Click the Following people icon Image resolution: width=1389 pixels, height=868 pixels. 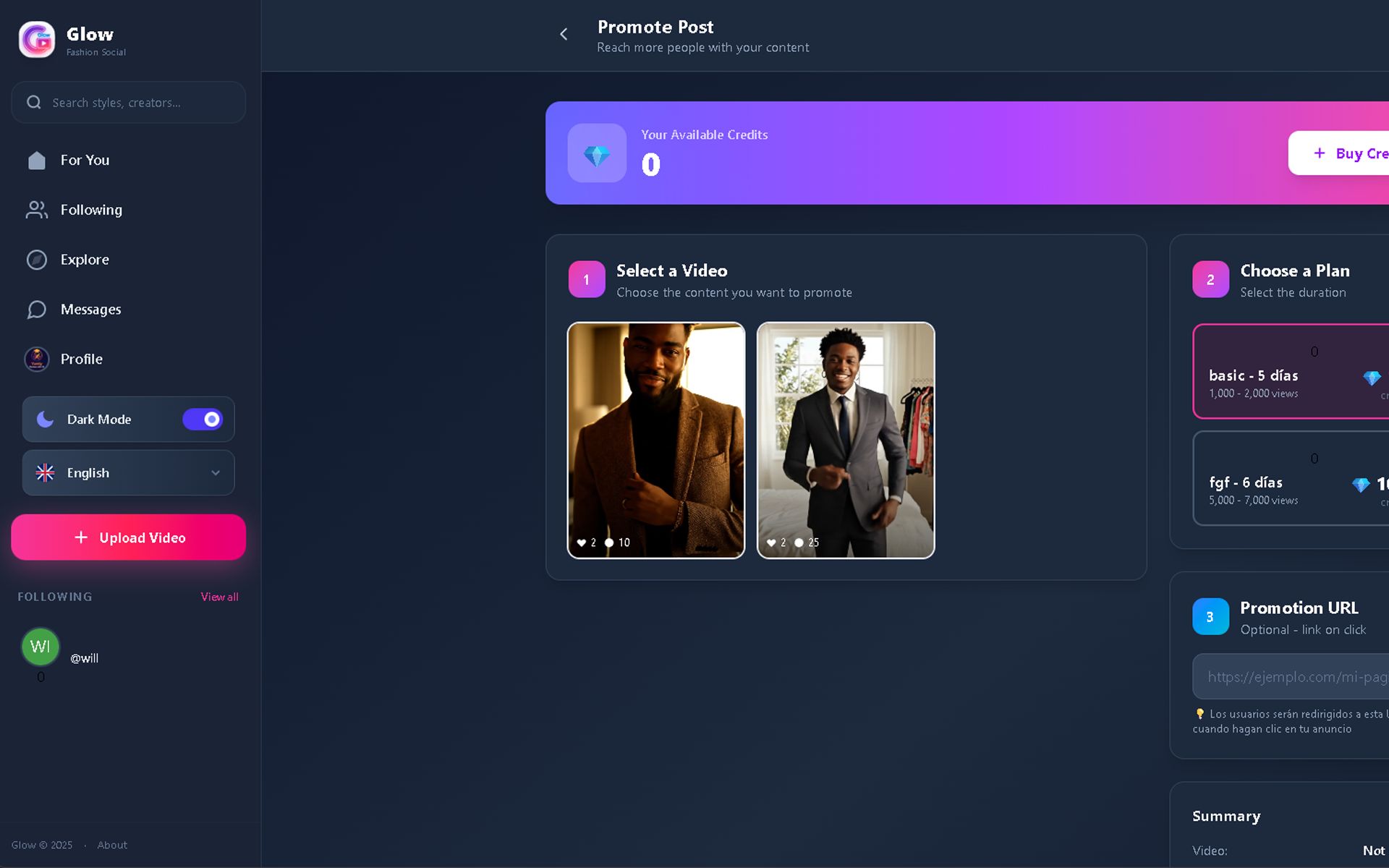click(x=37, y=210)
